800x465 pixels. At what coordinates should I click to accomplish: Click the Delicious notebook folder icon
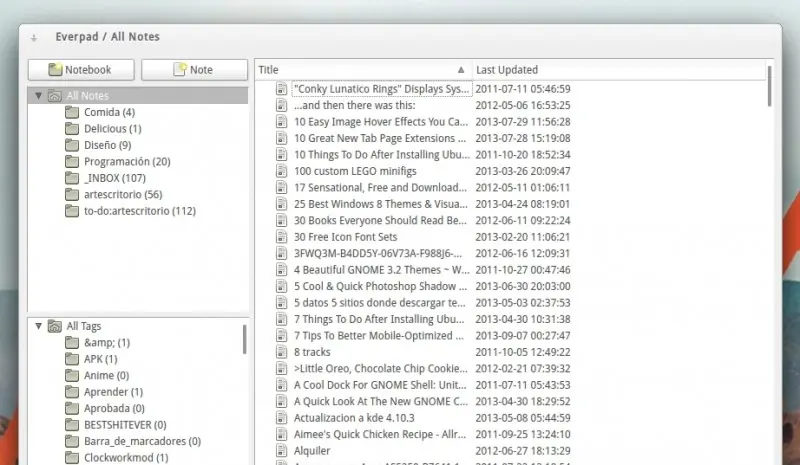point(72,128)
